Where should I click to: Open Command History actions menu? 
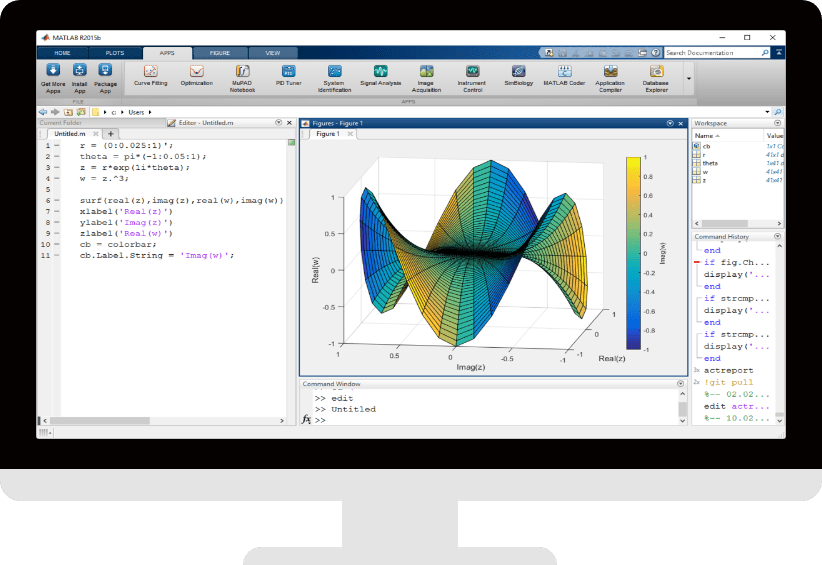(x=777, y=236)
